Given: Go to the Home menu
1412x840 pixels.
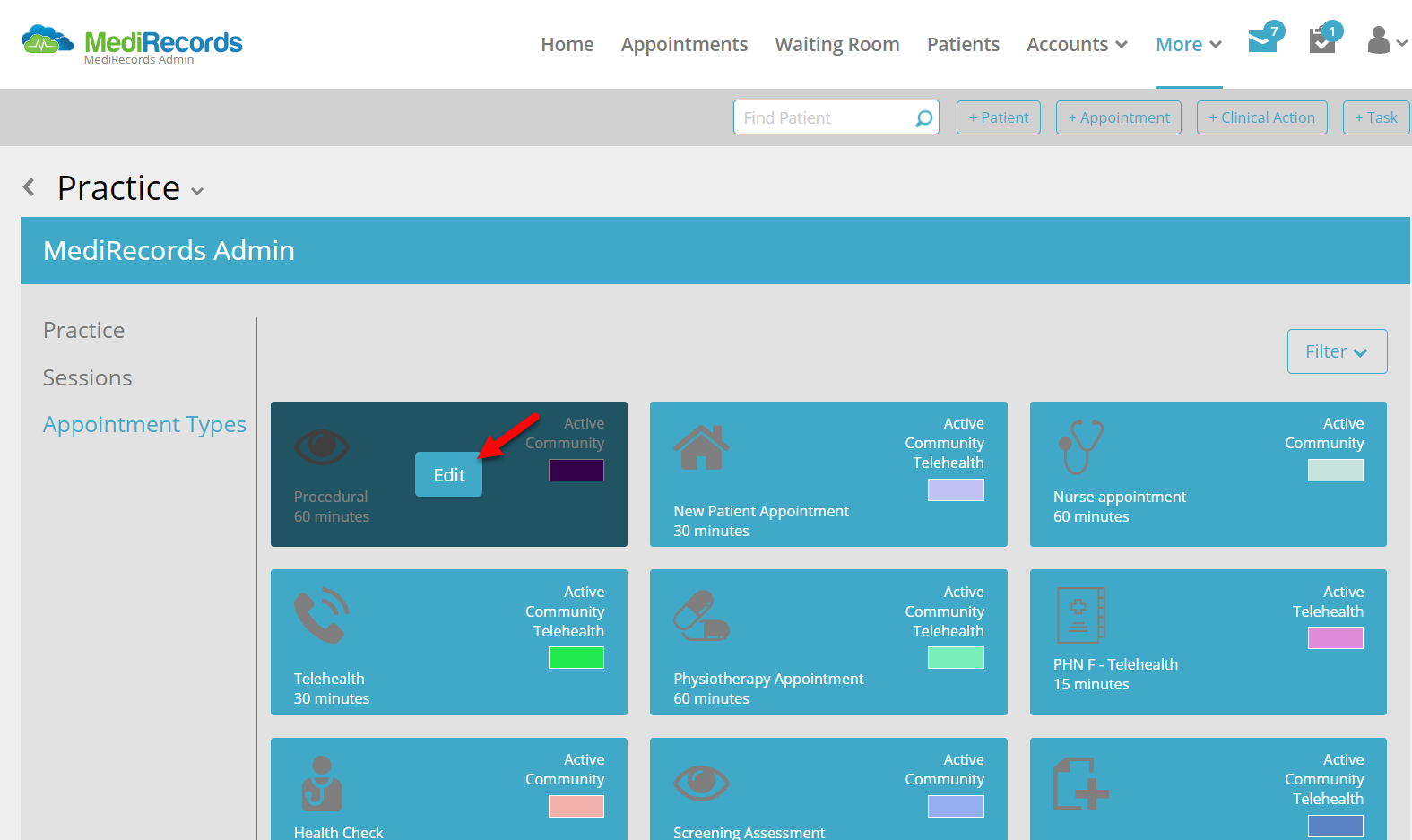Looking at the screenshot, I should [567, 45].
